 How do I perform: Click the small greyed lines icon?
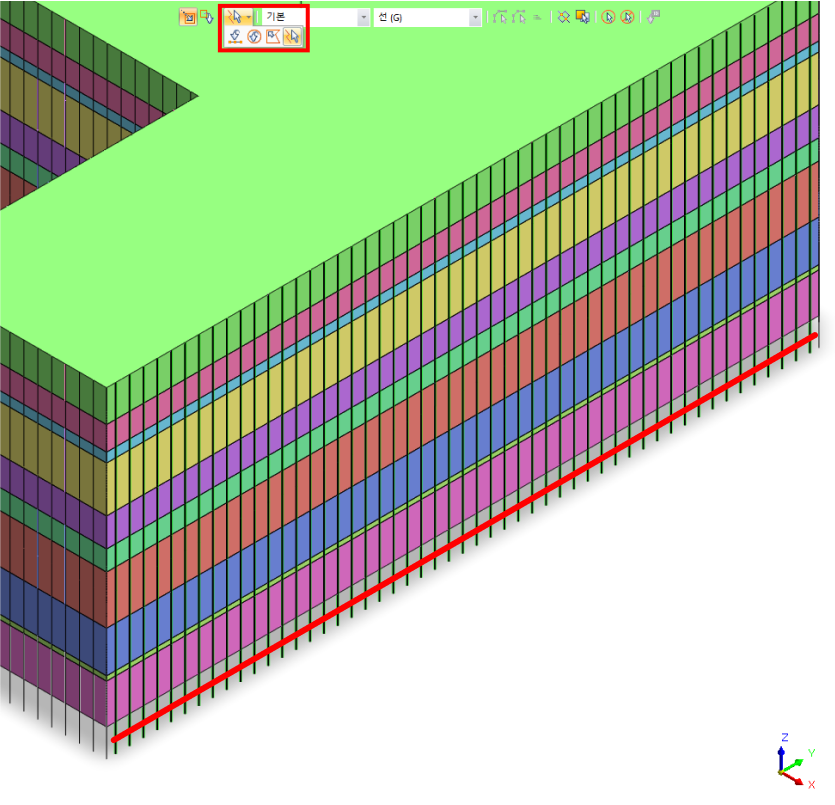537,18
